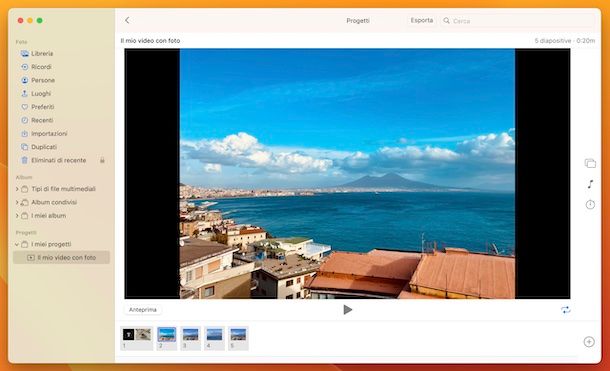The width and height of the screenshot is (610, 371).
Task: Open the slideshow themes panel icon
Action: pos(590,163)
